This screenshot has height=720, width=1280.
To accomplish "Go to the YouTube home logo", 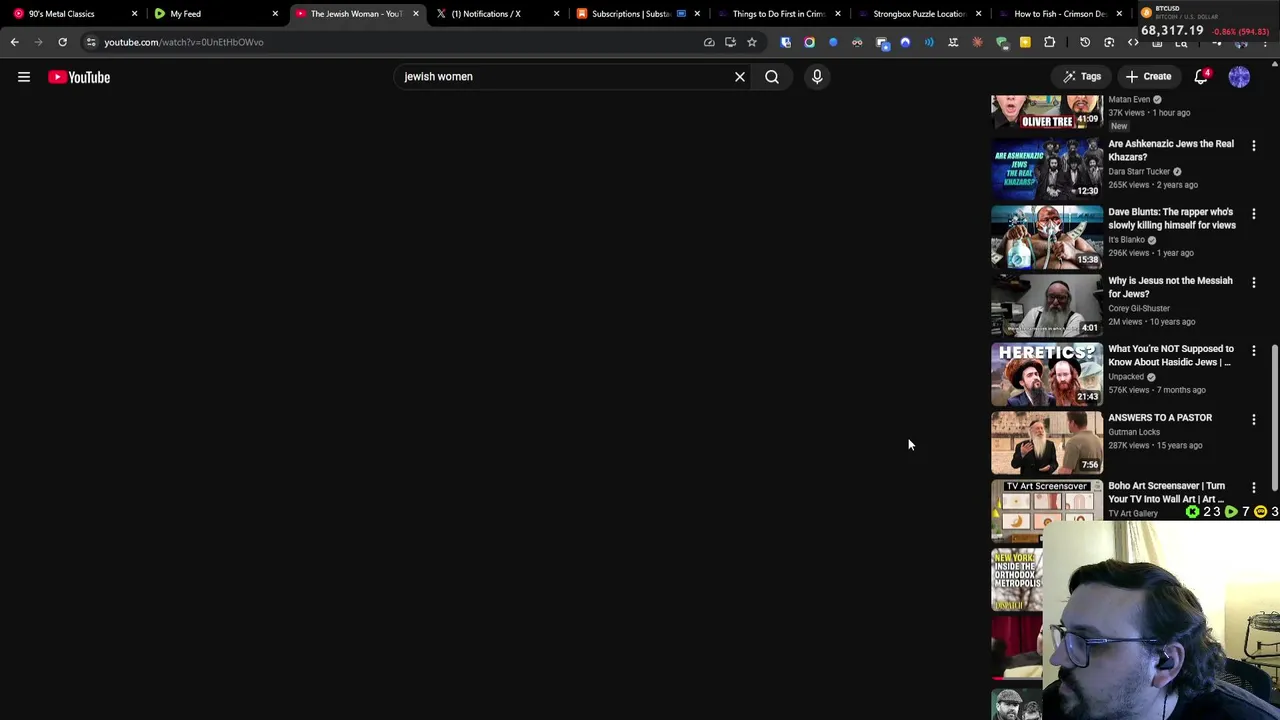I will (79, 77).
